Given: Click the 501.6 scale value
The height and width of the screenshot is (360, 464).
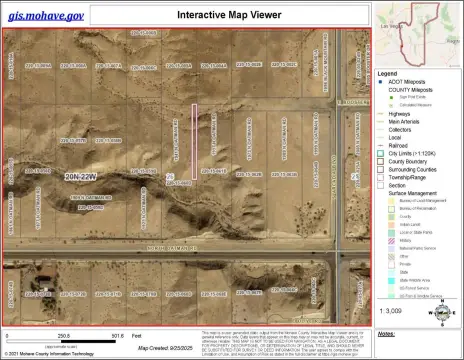Looking at the screenshot, I should pyautogui.click(x=117, y=336).
